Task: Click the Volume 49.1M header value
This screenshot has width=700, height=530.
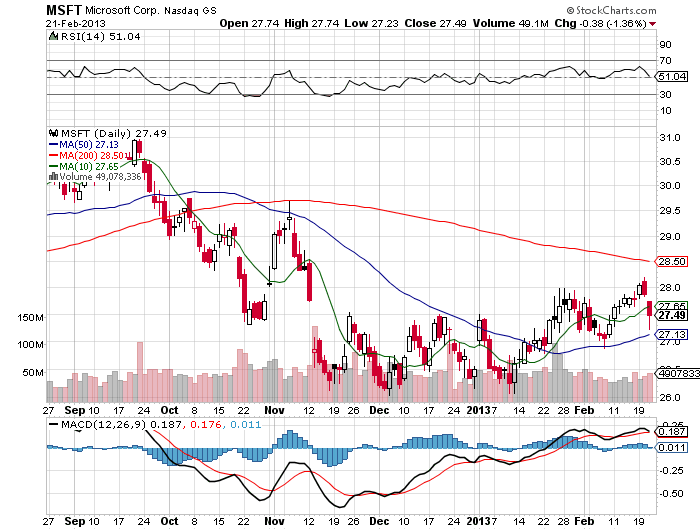Action: (510, 23)
